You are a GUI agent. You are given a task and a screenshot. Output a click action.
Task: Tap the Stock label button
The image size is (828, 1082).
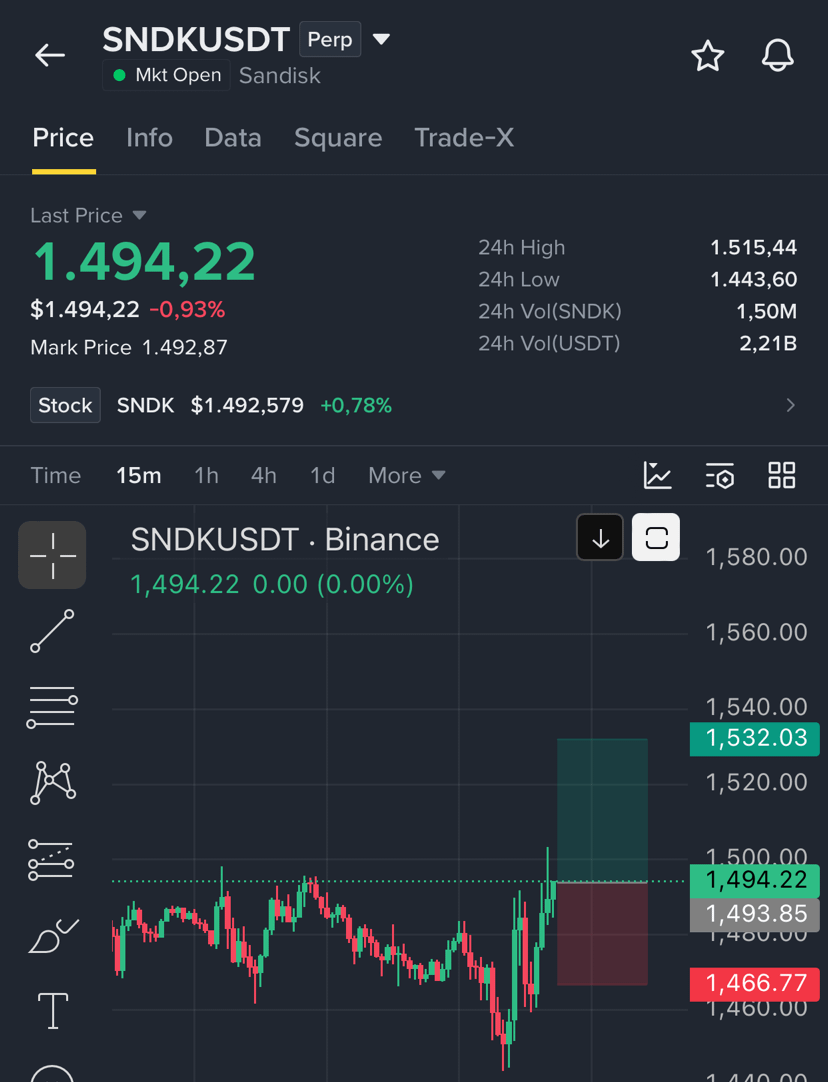[66, 405]
